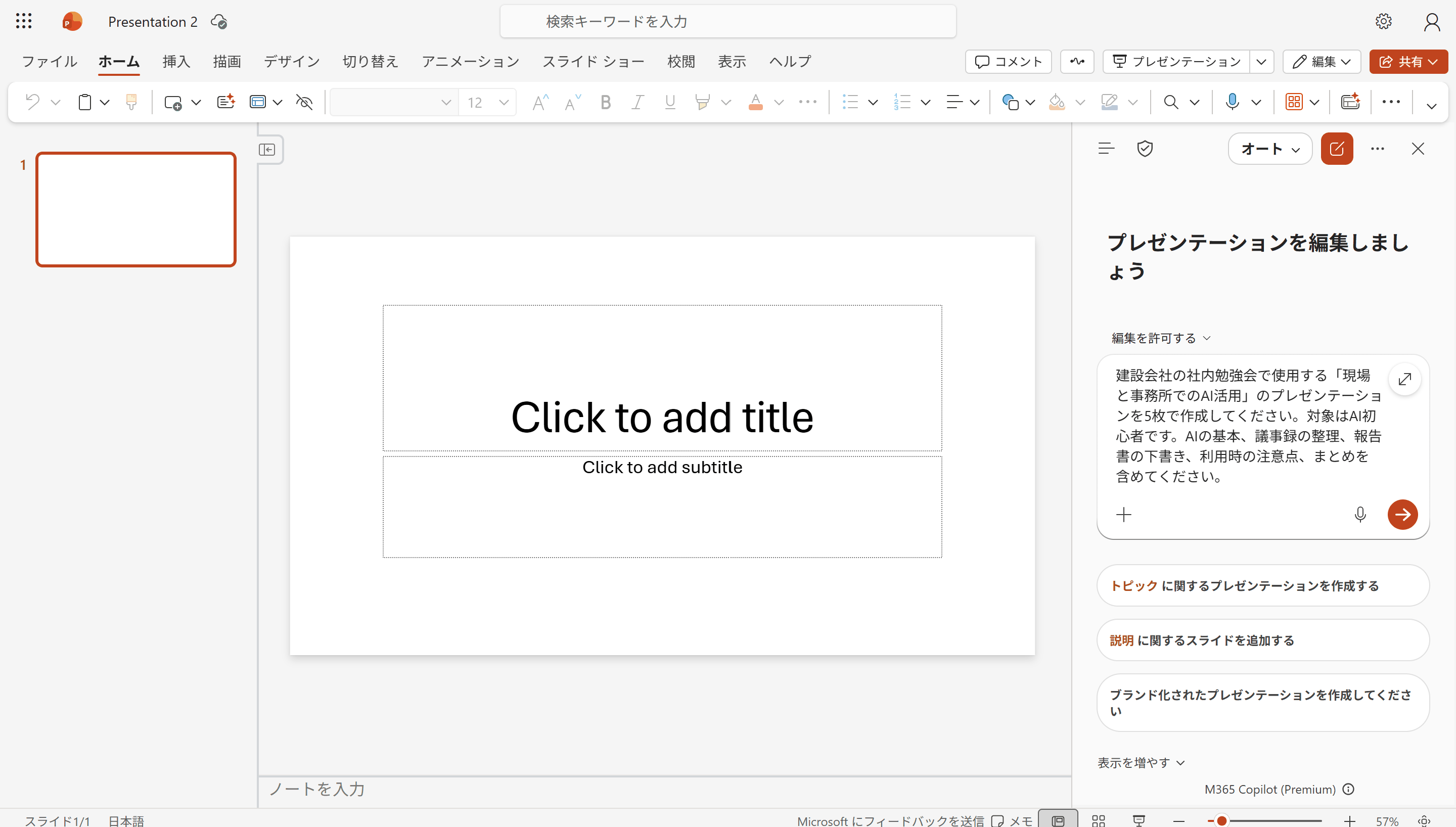Screen dimensions: 1456x827
Task: Open the Shapes gallery icon
Action: [x=1010, y=102]
